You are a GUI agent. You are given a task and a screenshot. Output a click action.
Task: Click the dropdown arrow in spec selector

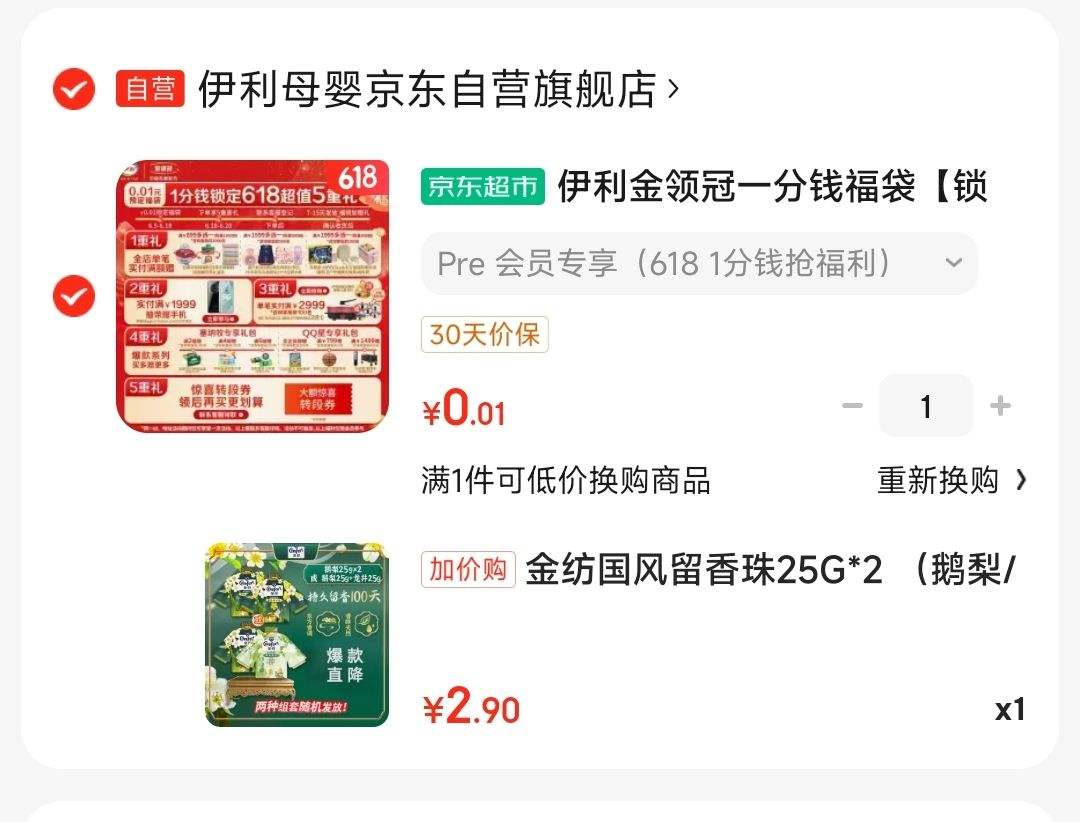tap(954, 263)
